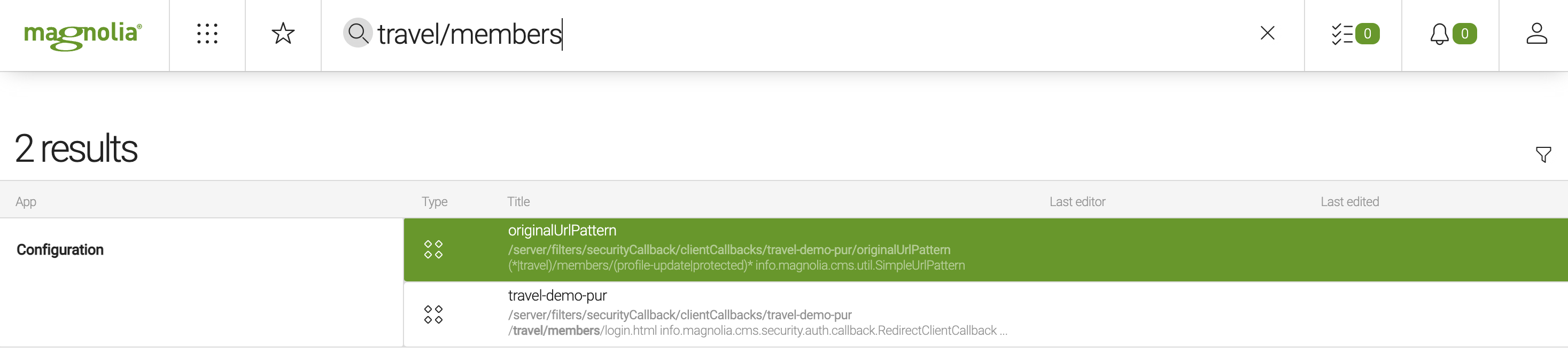This screenshot has height=362, width=1568.
Task: Sort results by Title column
Action: tap(518, 201)
